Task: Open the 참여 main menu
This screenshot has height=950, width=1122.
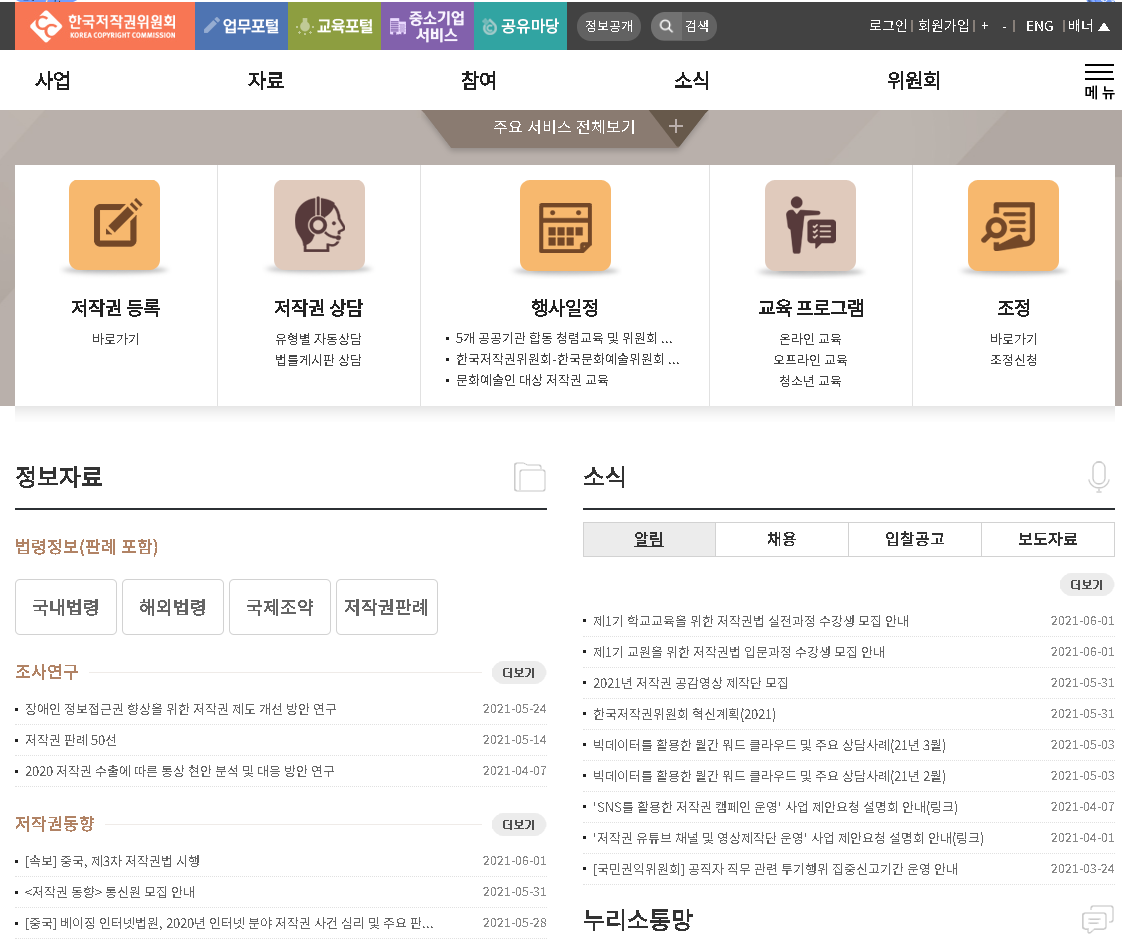Action: [x=478, y=80]
